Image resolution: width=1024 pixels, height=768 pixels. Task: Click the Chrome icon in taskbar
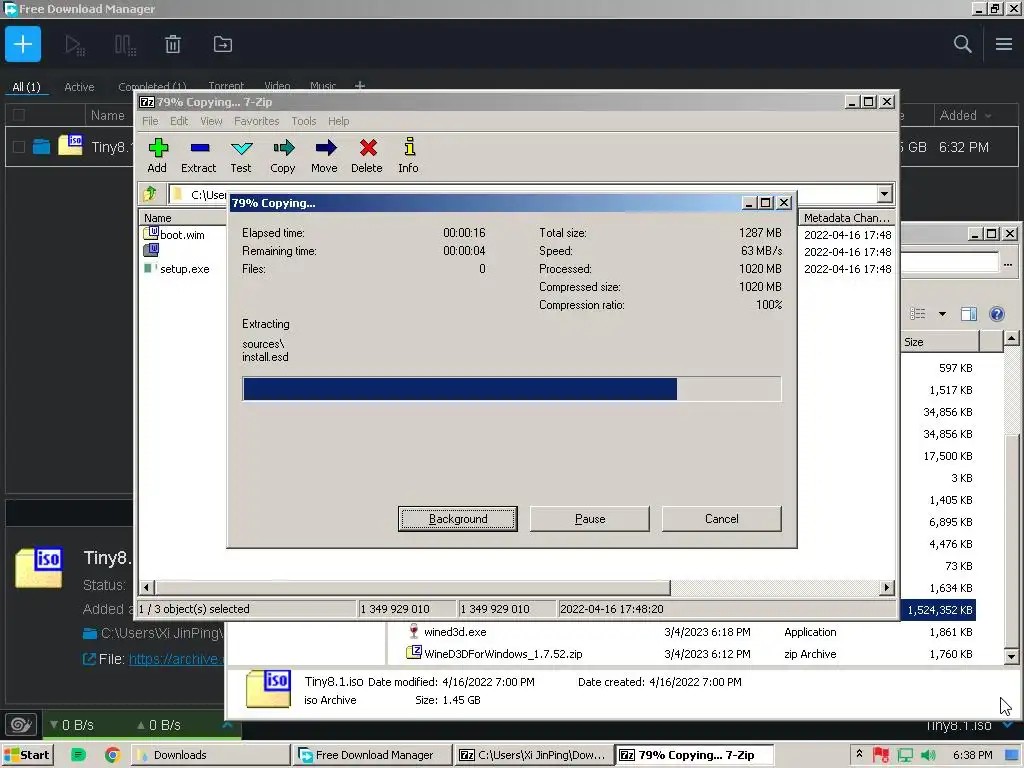tap(112, 755)
